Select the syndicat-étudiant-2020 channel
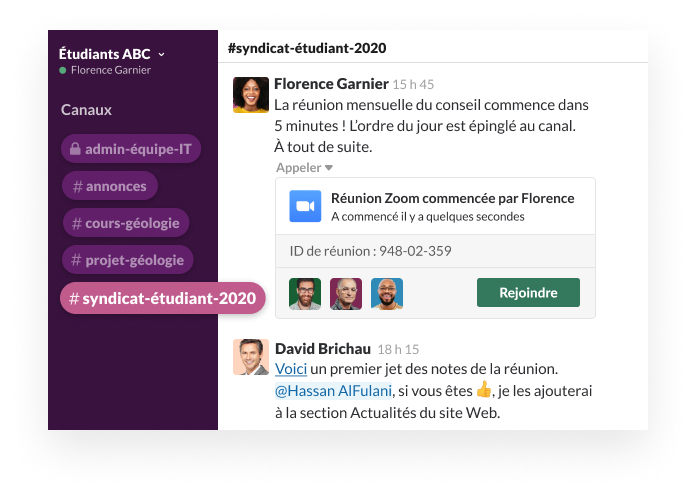The width and height of the screenshot is (696, 496). click(161, 298)
